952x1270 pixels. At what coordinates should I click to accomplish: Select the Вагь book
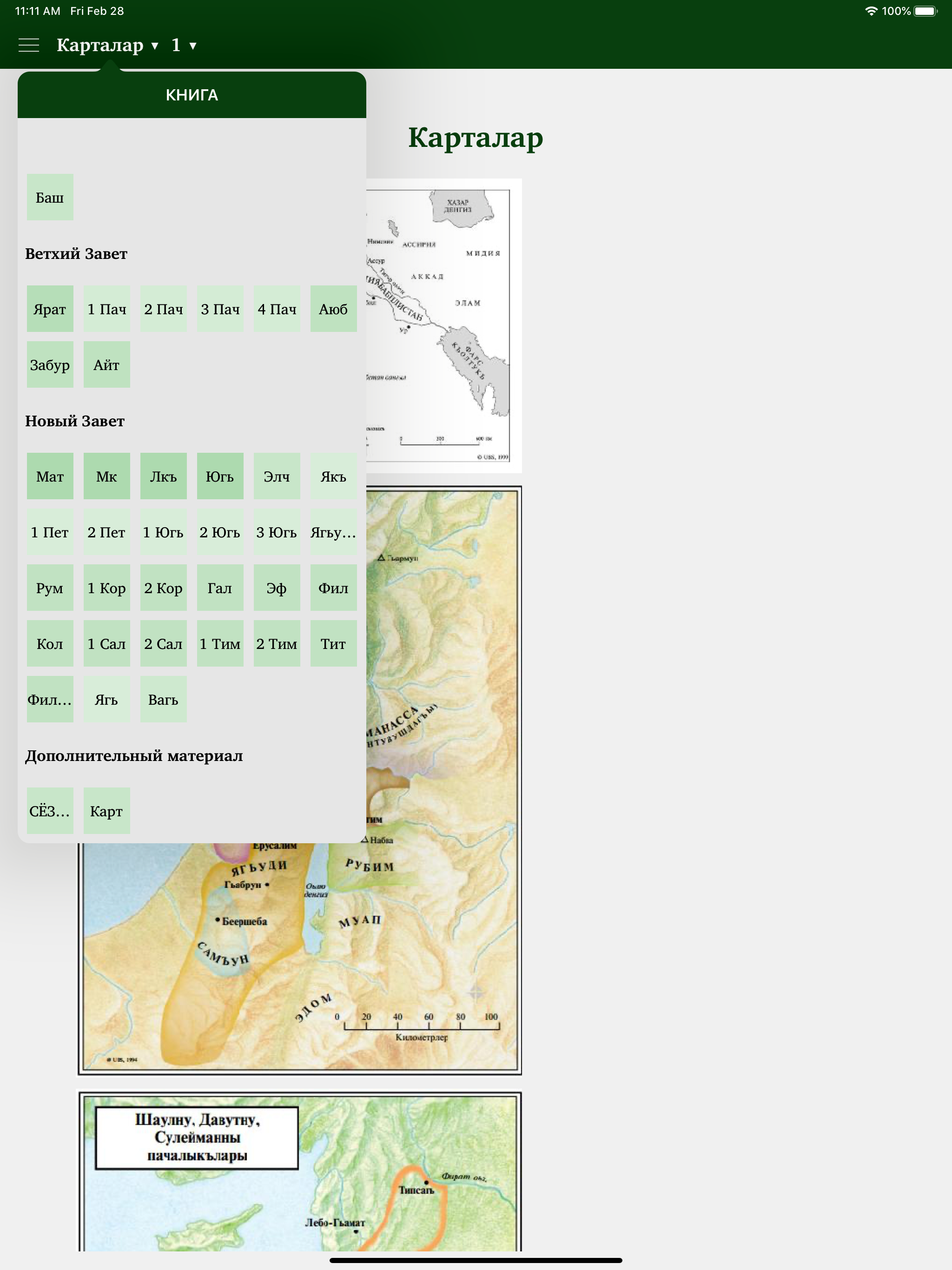[164, 699]
